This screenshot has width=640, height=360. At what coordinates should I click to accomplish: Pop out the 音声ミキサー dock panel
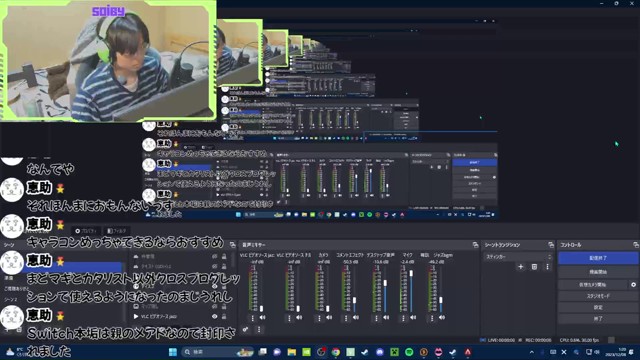coord(476,245)
